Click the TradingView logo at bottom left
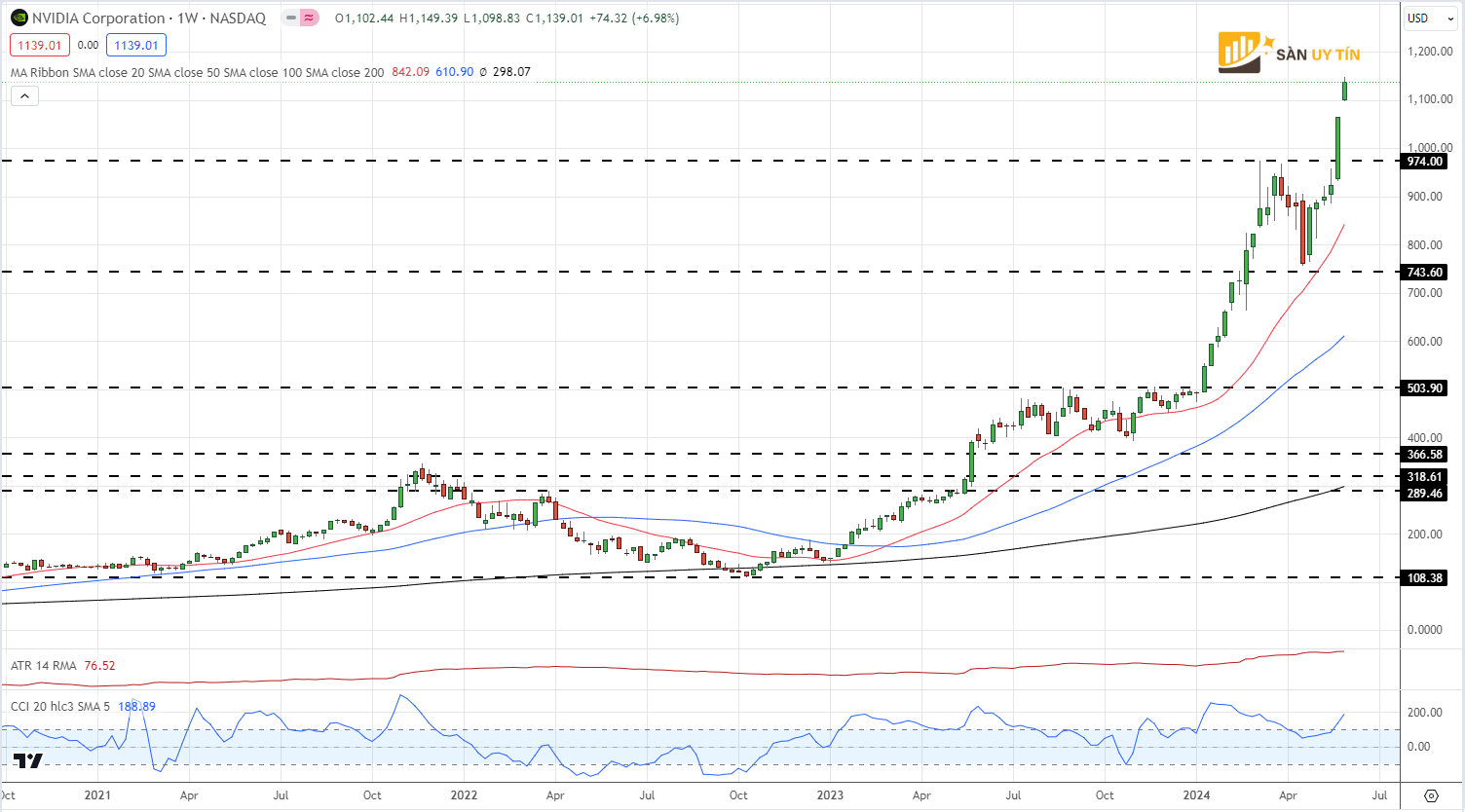This screenshot has height=812, width=1465. 28,760
